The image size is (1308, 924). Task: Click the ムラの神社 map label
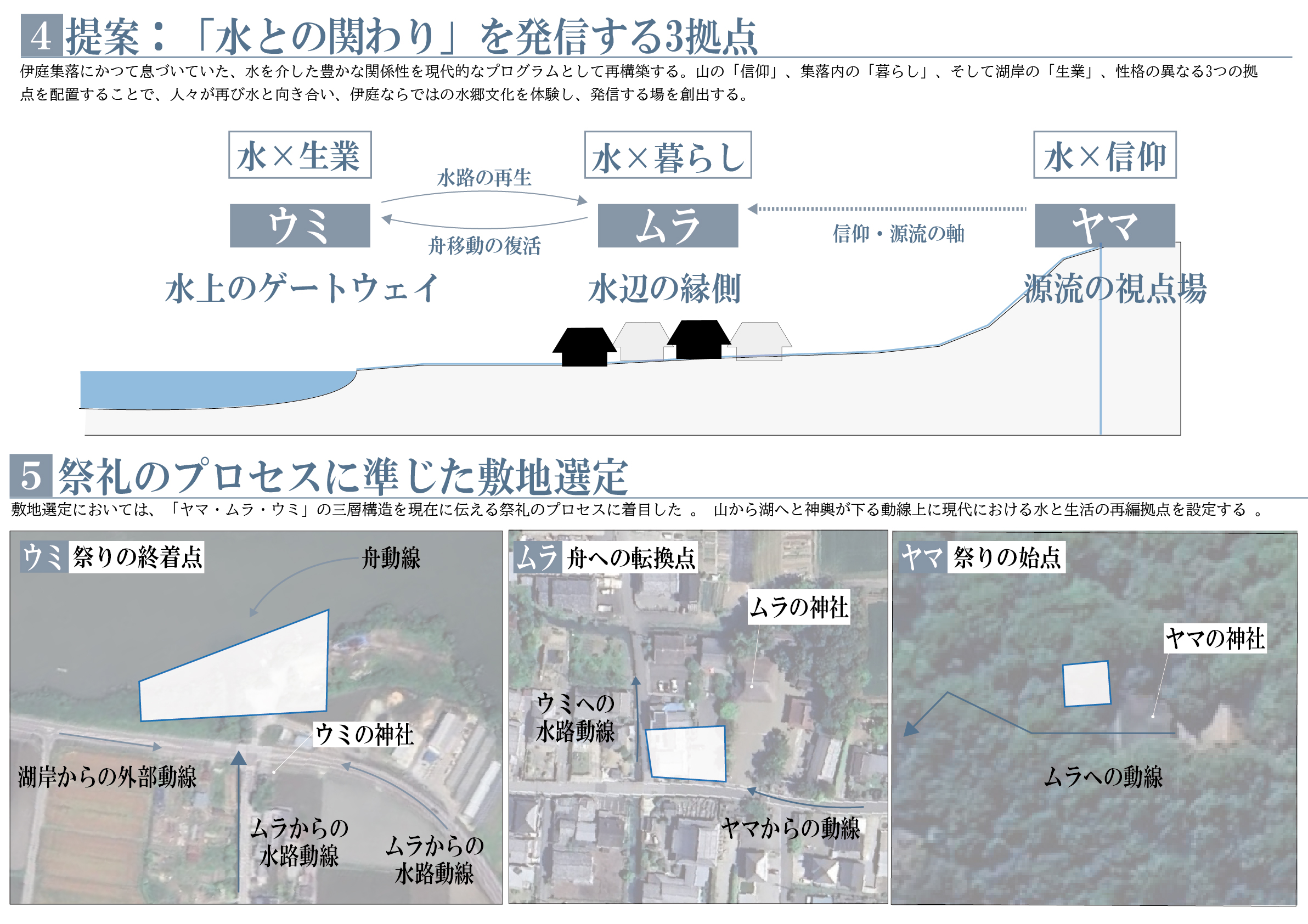(799, 607)
